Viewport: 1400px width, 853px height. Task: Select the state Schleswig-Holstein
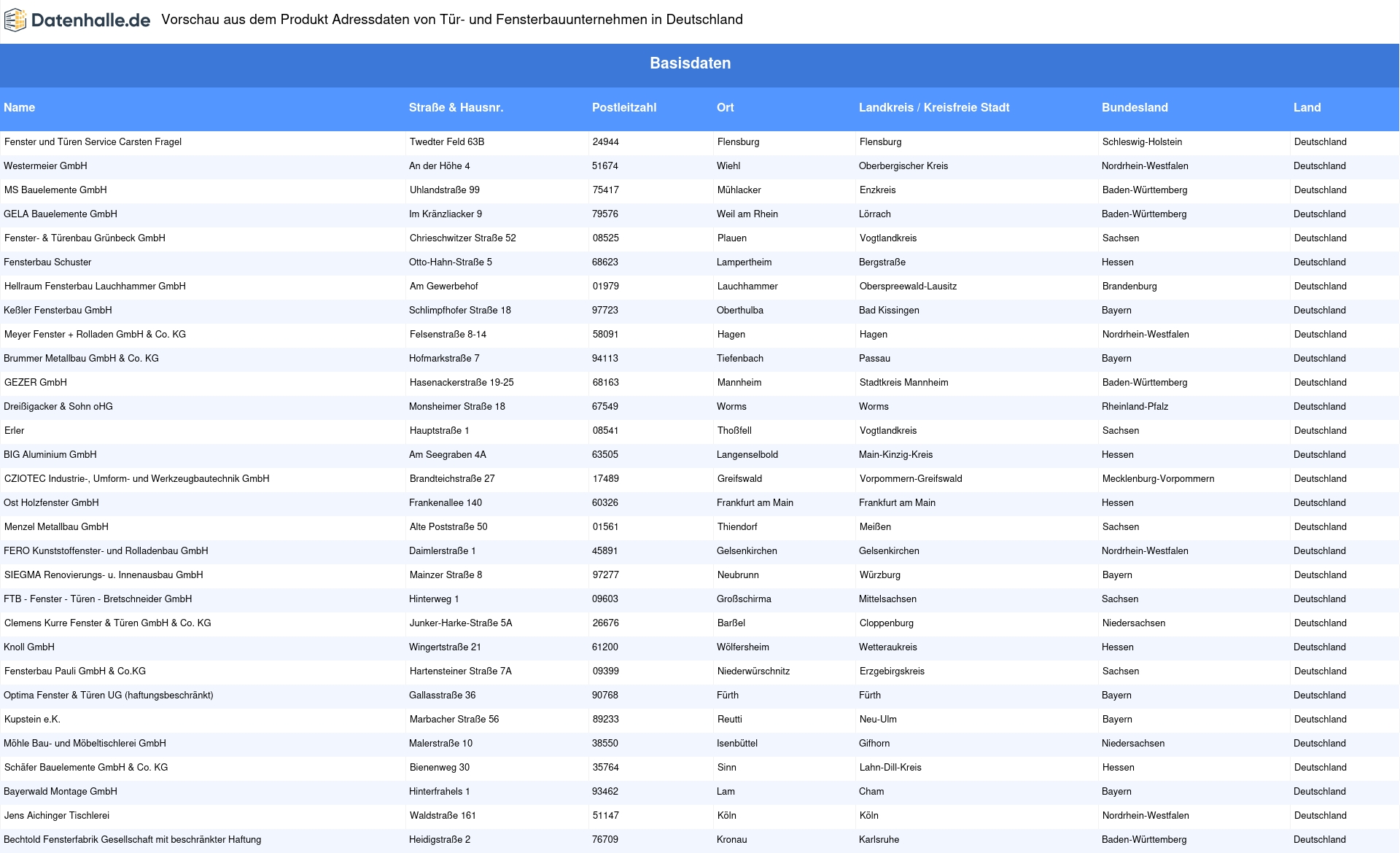(1143, 141)
